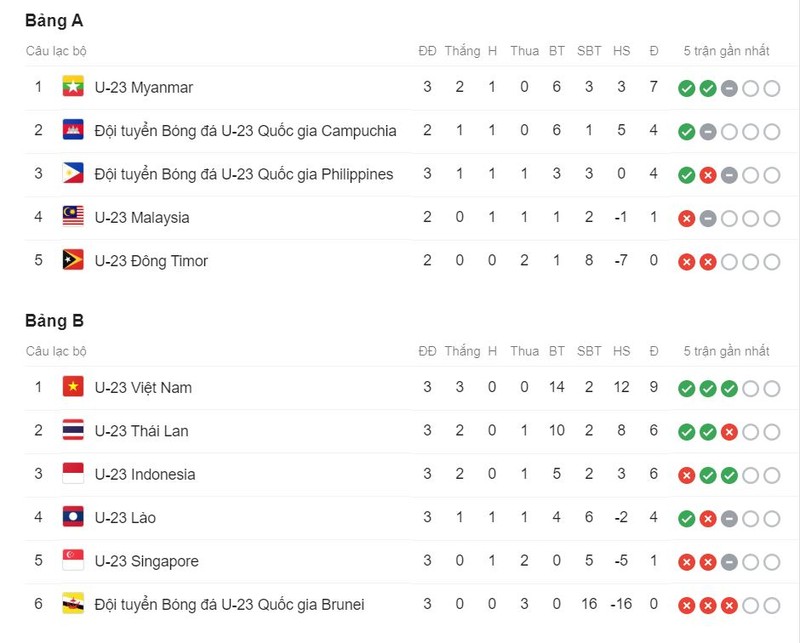Screen dimensions: 800x643
Task: Click the Bảng B group heading
Action: pos(54,321)
